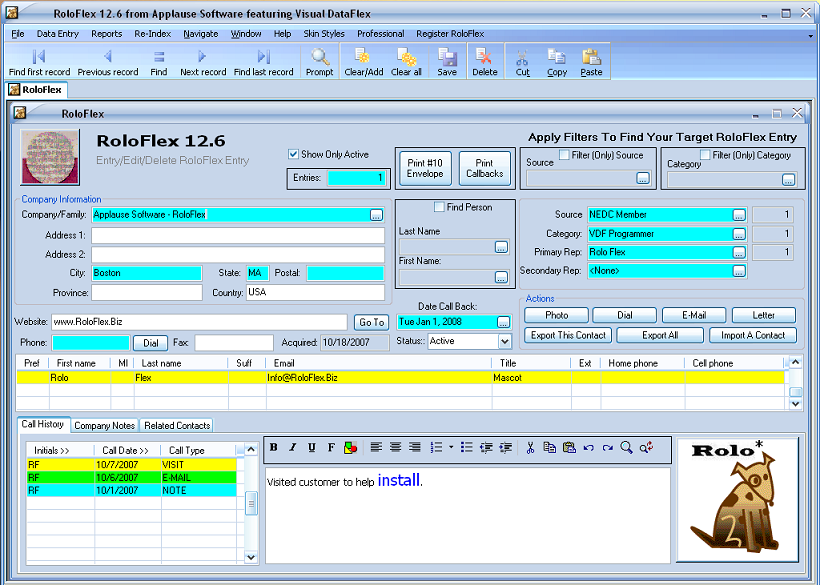This screenshot has width=820, height=585.
Task: Click Export This Contact button
Action: (568, 335)
